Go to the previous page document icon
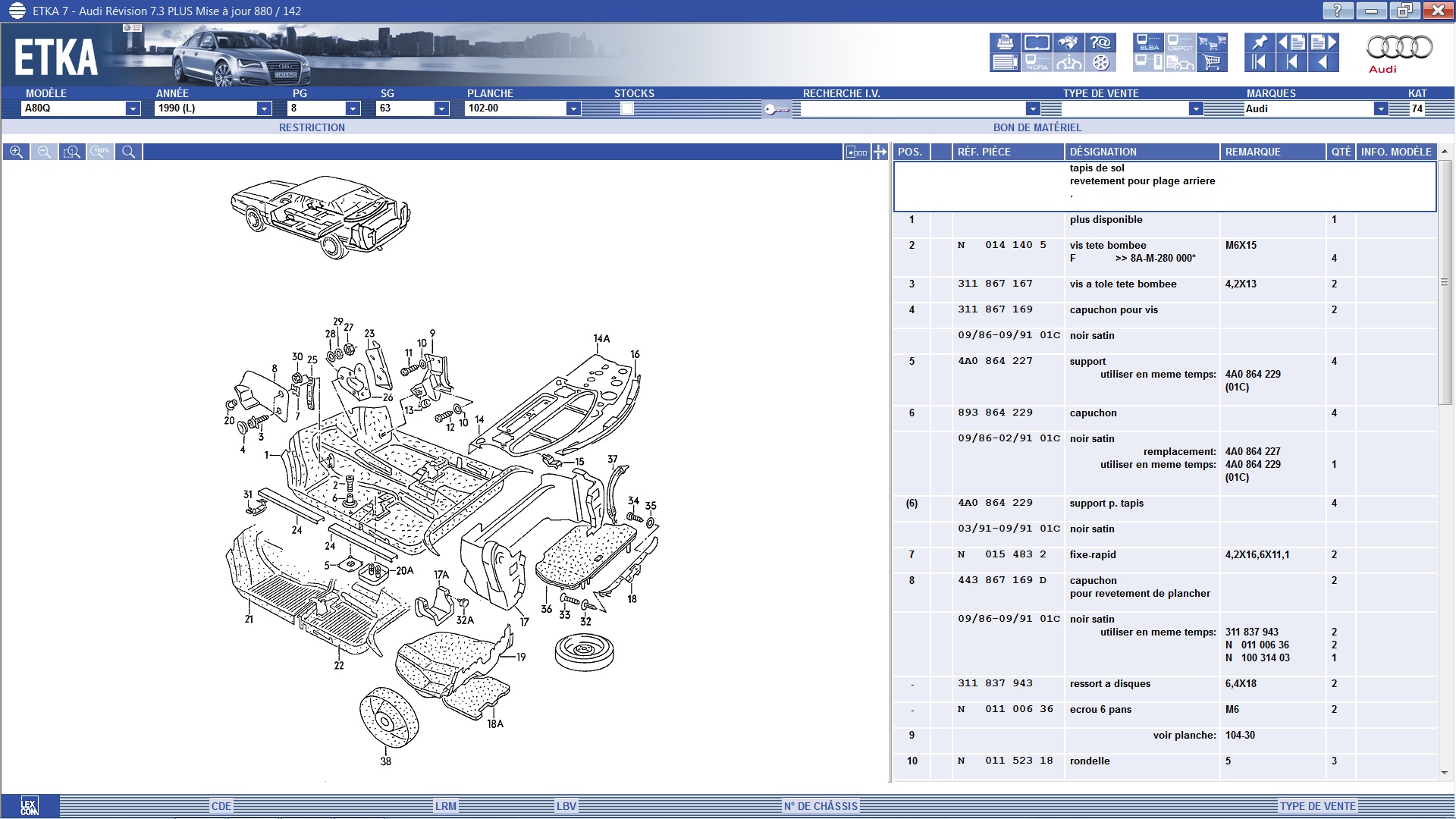This screenshot has width=1456, height=819. [1291, 42]
